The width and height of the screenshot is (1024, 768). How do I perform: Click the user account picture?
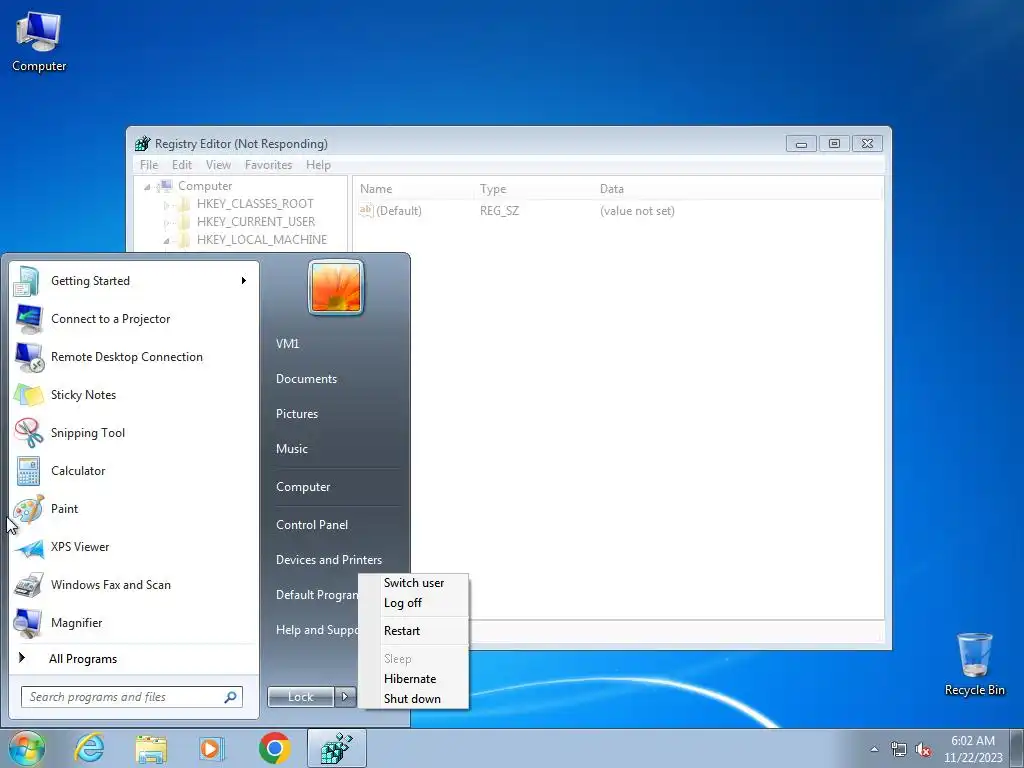click(336, 287)
